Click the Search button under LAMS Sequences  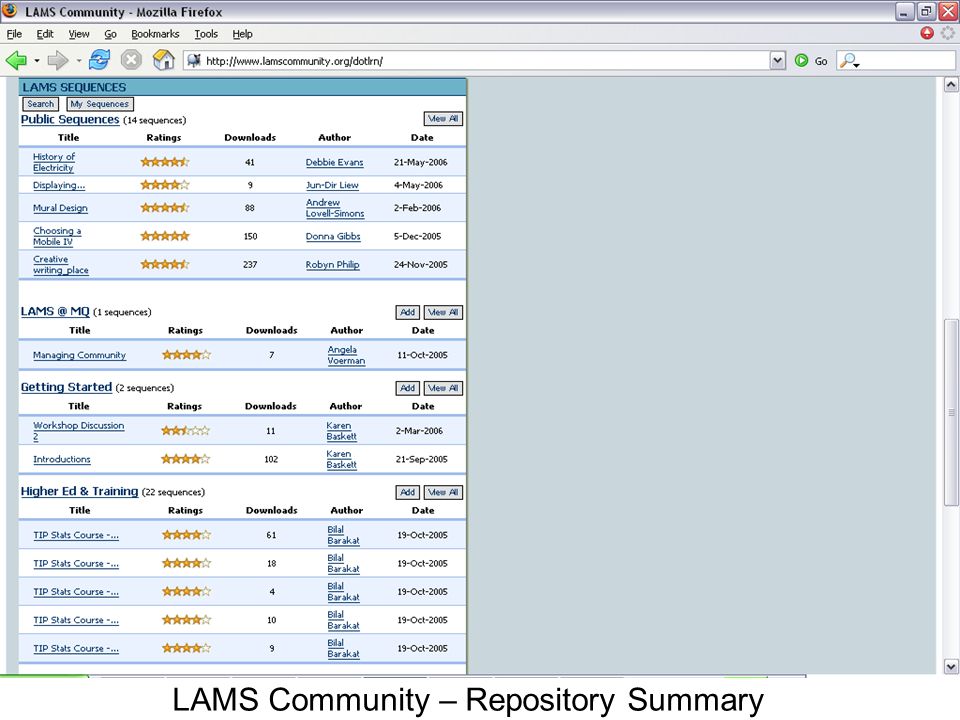(40, 104)
